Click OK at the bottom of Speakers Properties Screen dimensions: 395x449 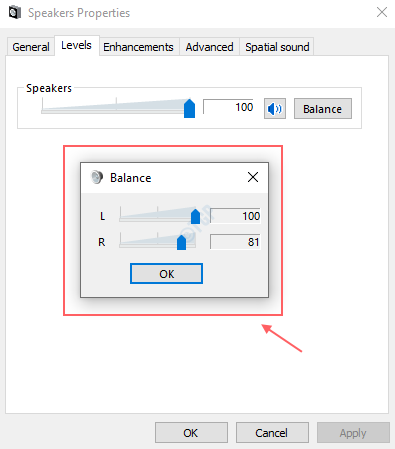[191, 433]
